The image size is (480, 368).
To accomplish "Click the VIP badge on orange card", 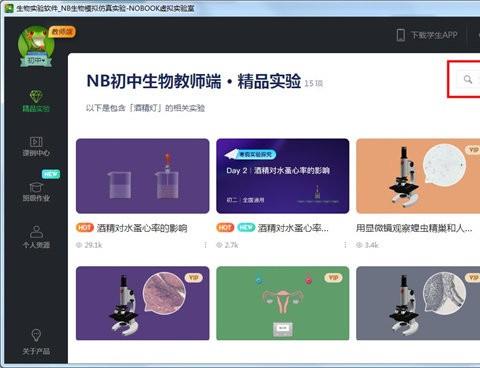I will point(473,150).
